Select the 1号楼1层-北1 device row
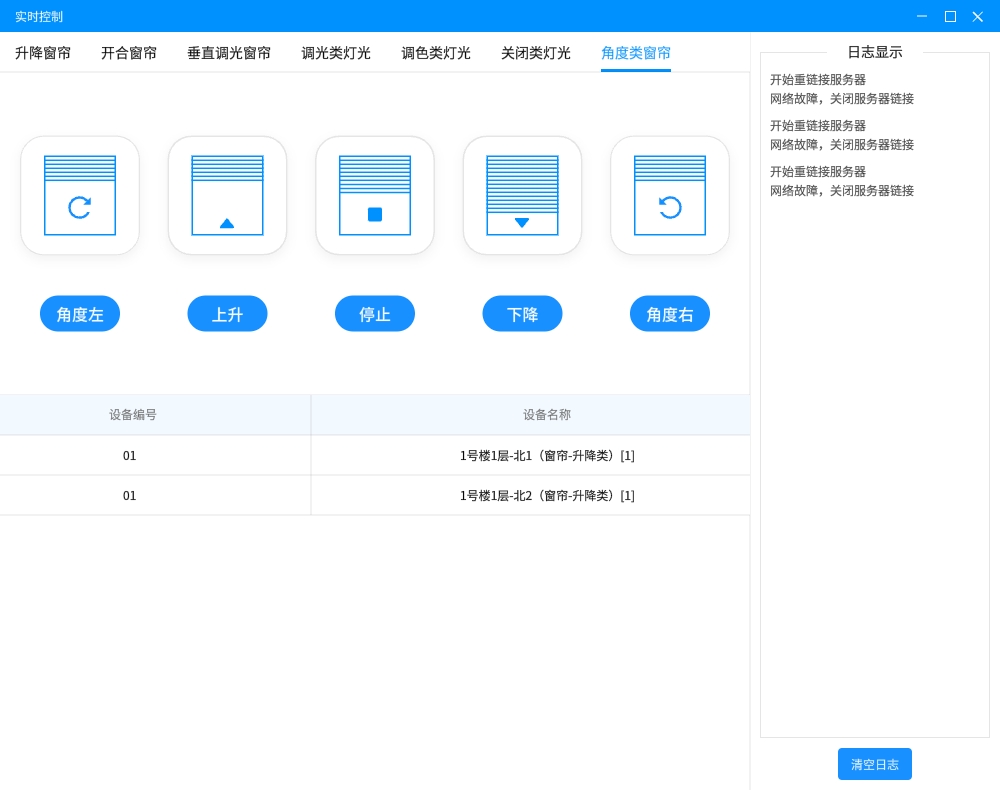Screen dimensions: 1000x790 tap(547, 456)
